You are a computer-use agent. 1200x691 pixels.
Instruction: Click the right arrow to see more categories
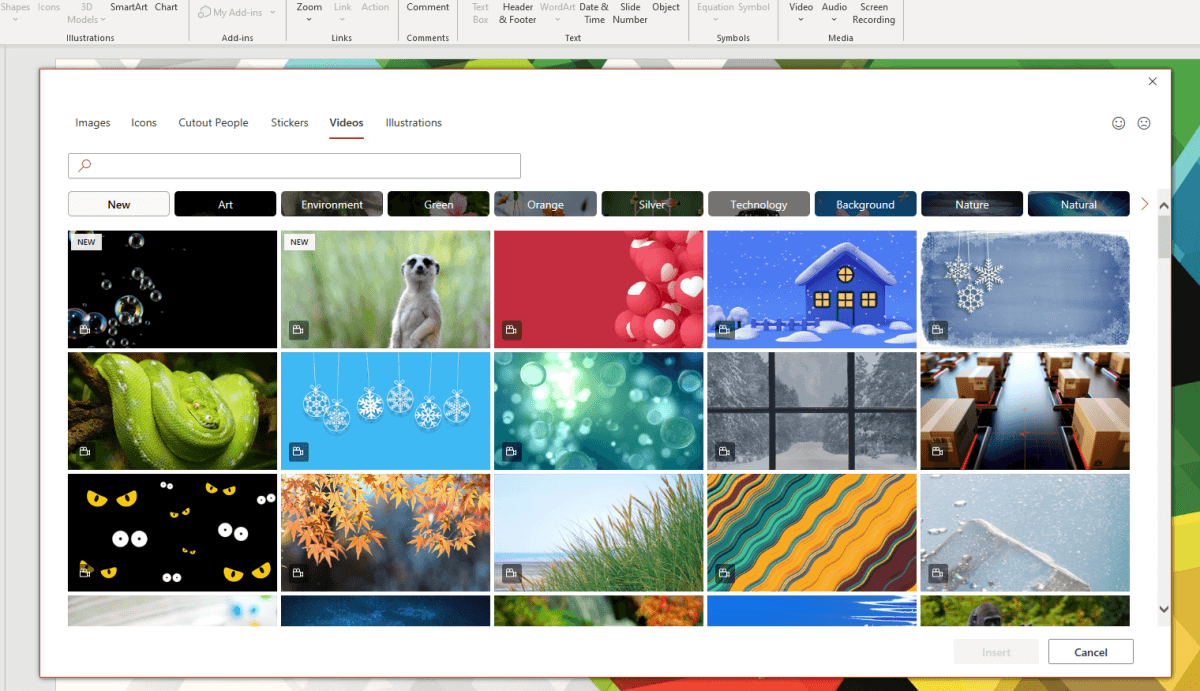1144,203
